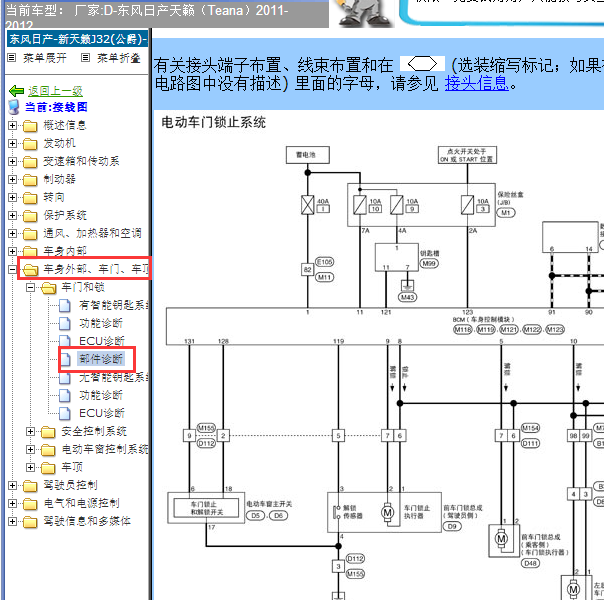The width and height of the screenshot is (604, 600).
Task: Click the D48 connector label in diagram
Action: 531,563
